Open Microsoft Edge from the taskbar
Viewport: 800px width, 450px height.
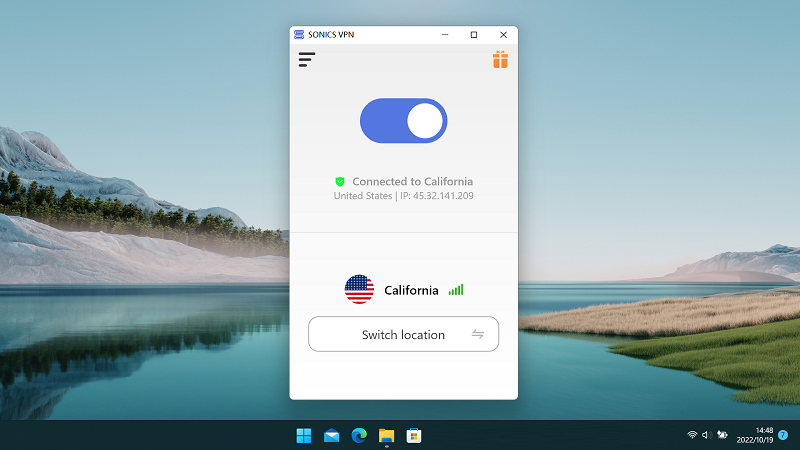point(359,435)
